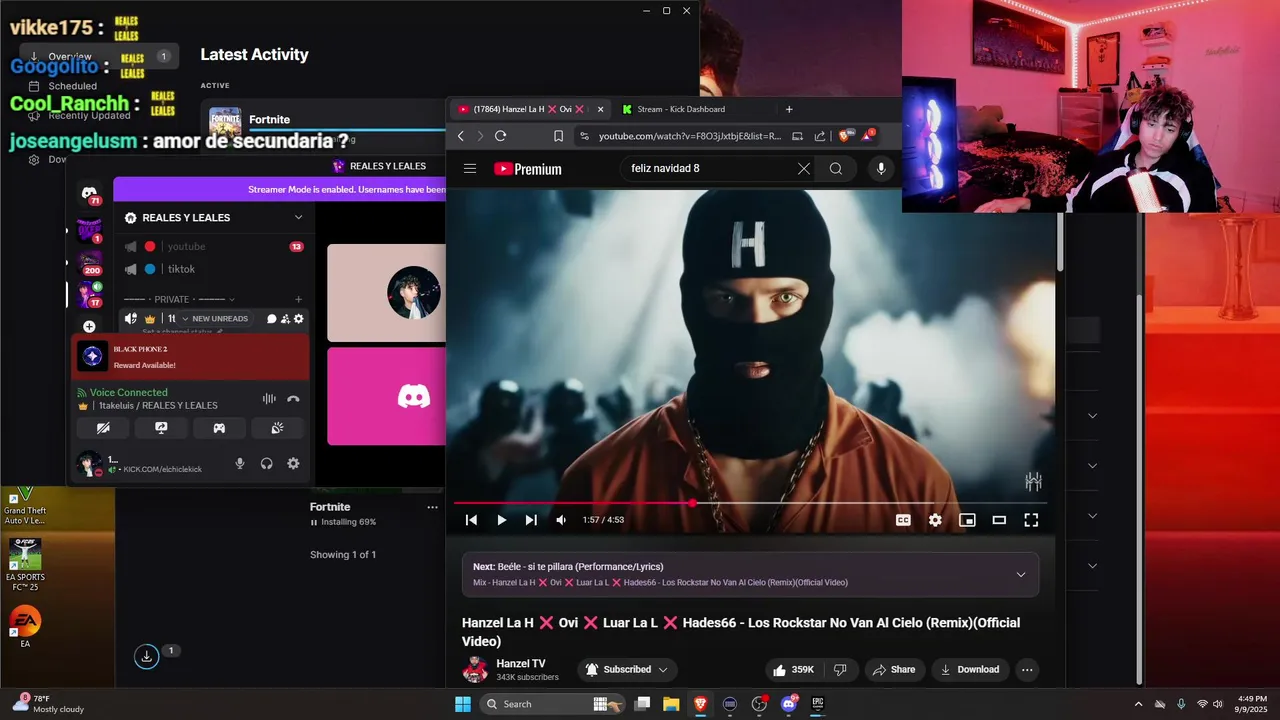Enter fullscreen on the YouTube video
The width and height of the screenshot is (1280, 720).
click(1031, 520)
